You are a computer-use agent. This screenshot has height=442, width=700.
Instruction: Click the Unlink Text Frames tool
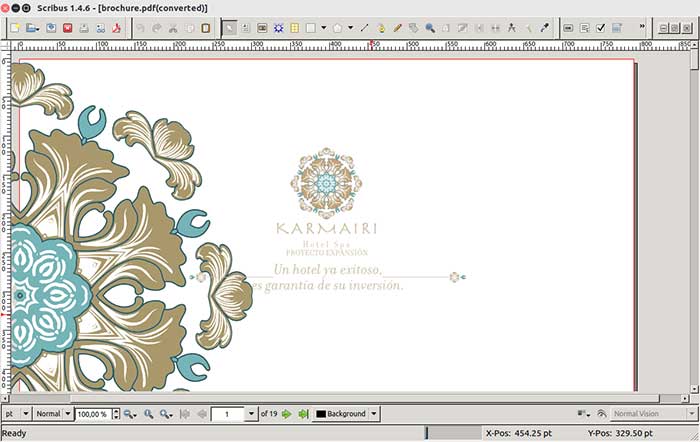coord(496,28)
